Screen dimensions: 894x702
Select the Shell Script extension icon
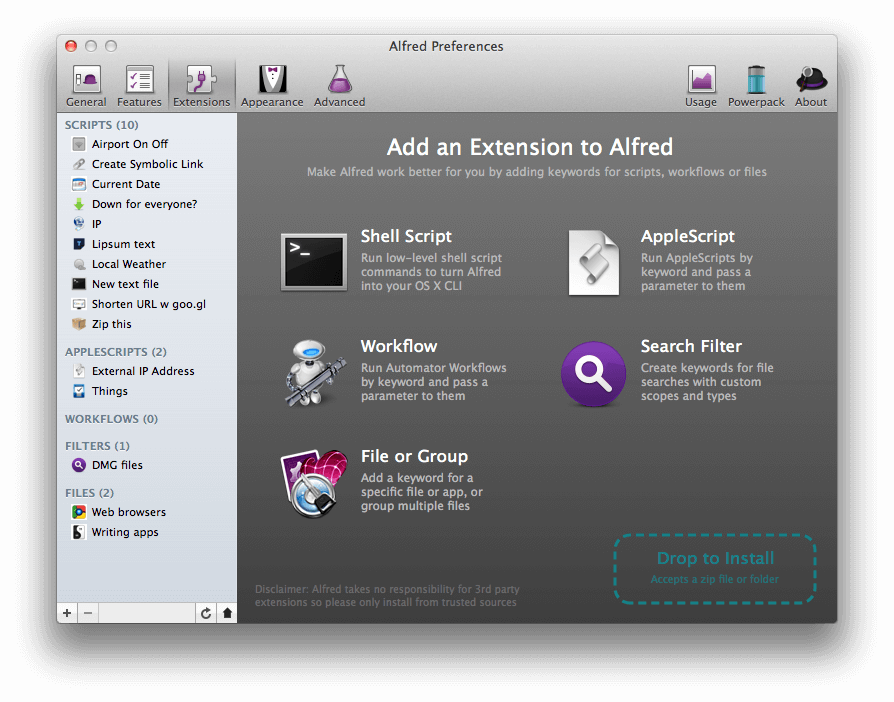tap(314, 261)
